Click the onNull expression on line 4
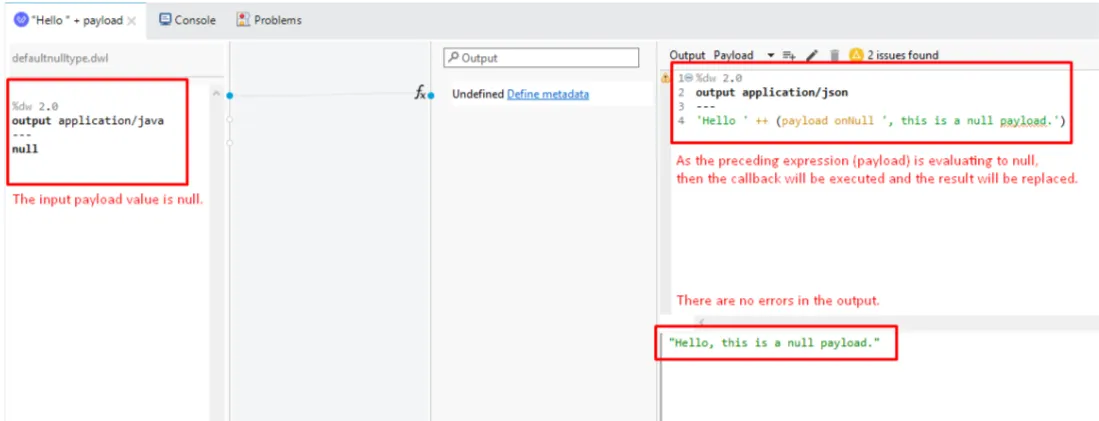The width and height of the screenshot is (1099, 421). (854, 121)
